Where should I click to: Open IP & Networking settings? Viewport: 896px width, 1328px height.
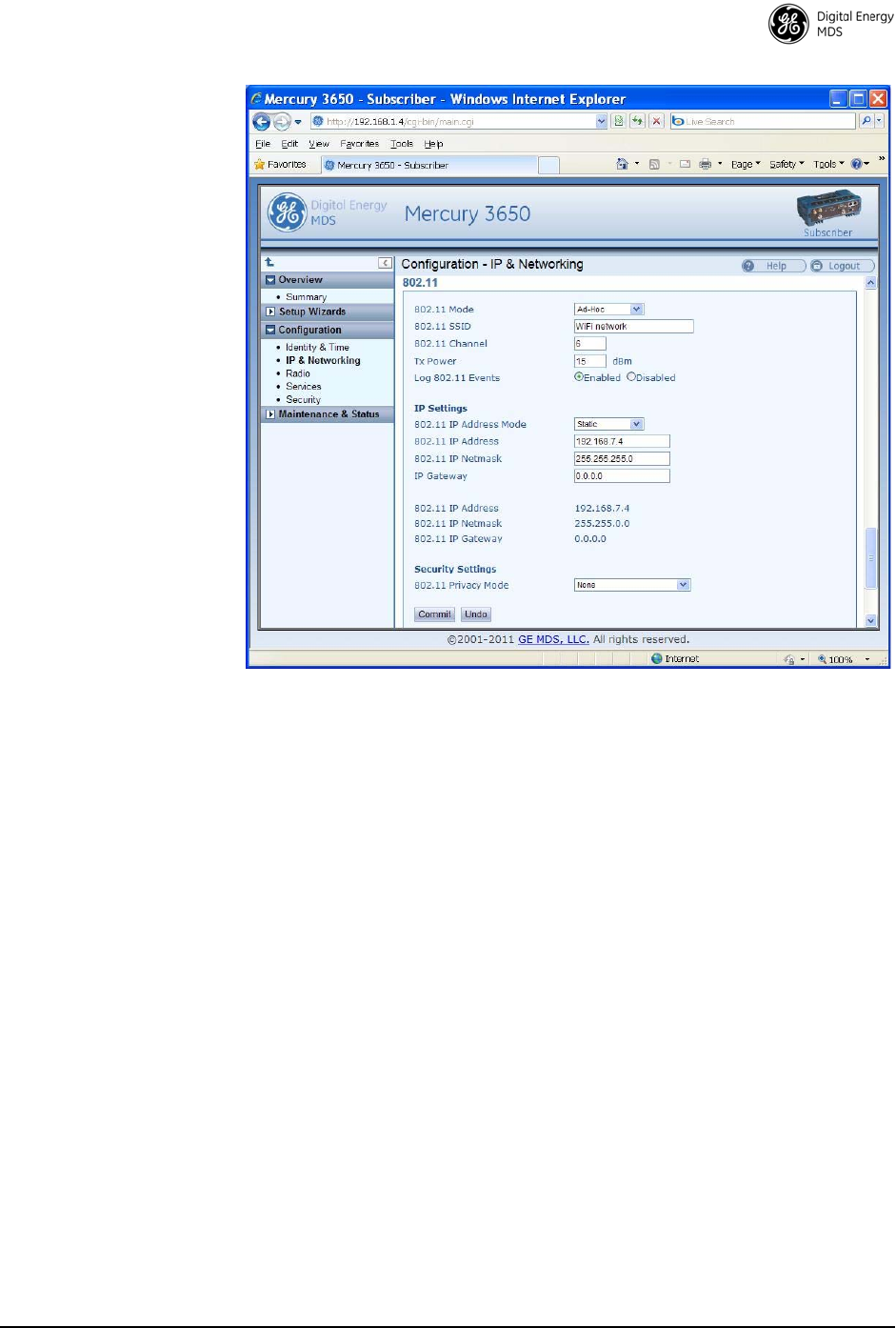(323, 360)
